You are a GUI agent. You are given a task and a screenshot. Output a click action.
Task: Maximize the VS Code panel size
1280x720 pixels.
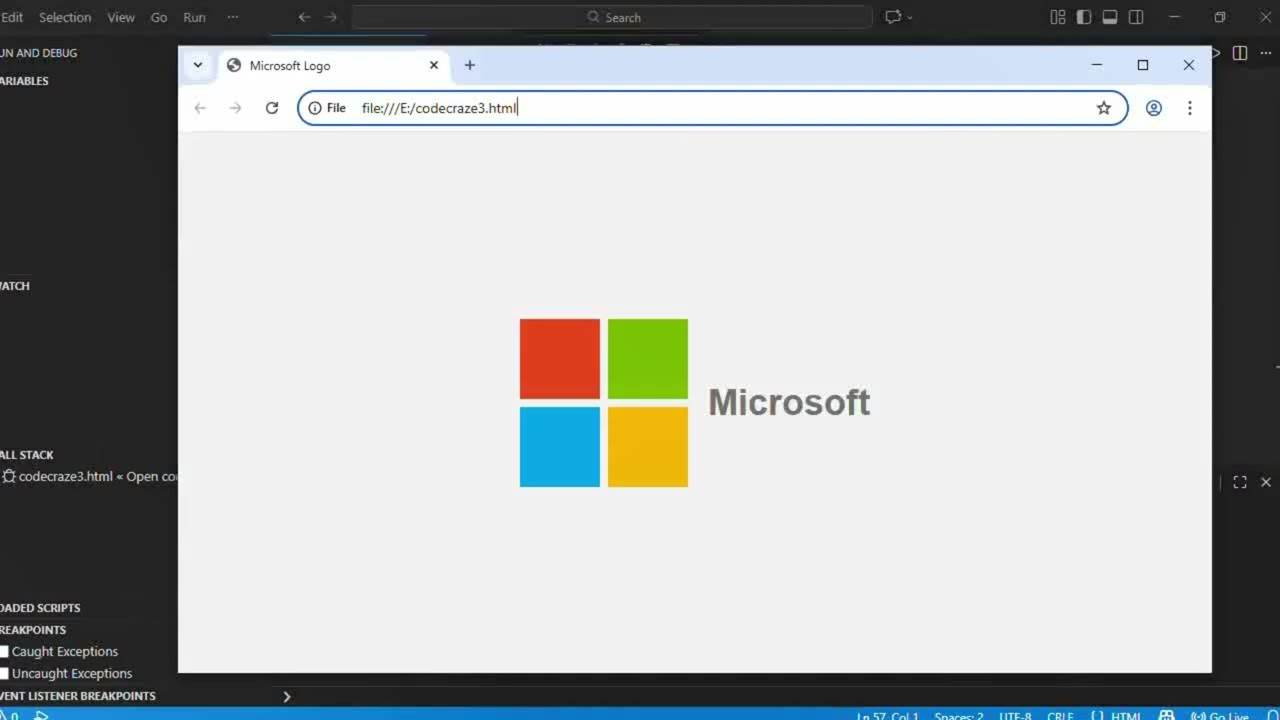pyautogui.click(x=1240, y=482)
